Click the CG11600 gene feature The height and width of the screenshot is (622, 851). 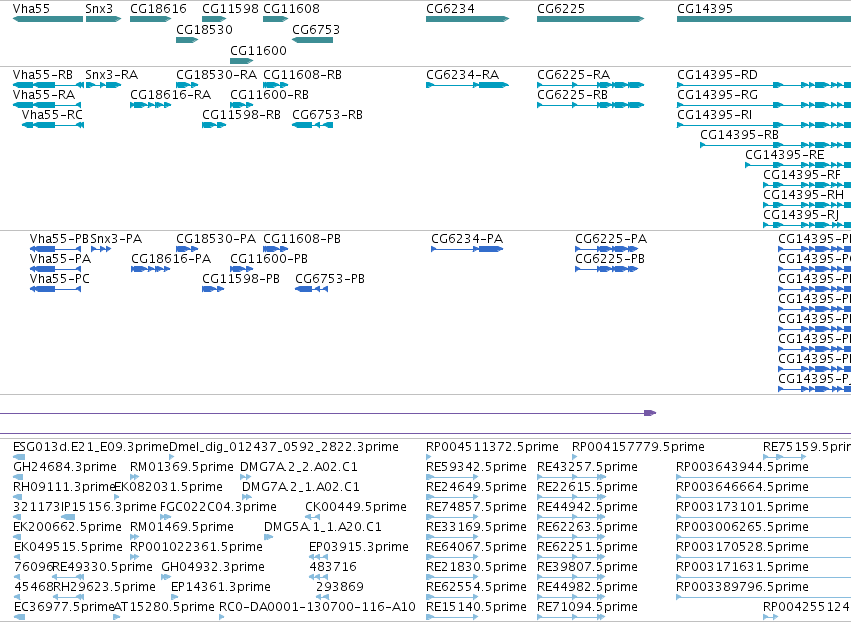[x=242, y=61]
